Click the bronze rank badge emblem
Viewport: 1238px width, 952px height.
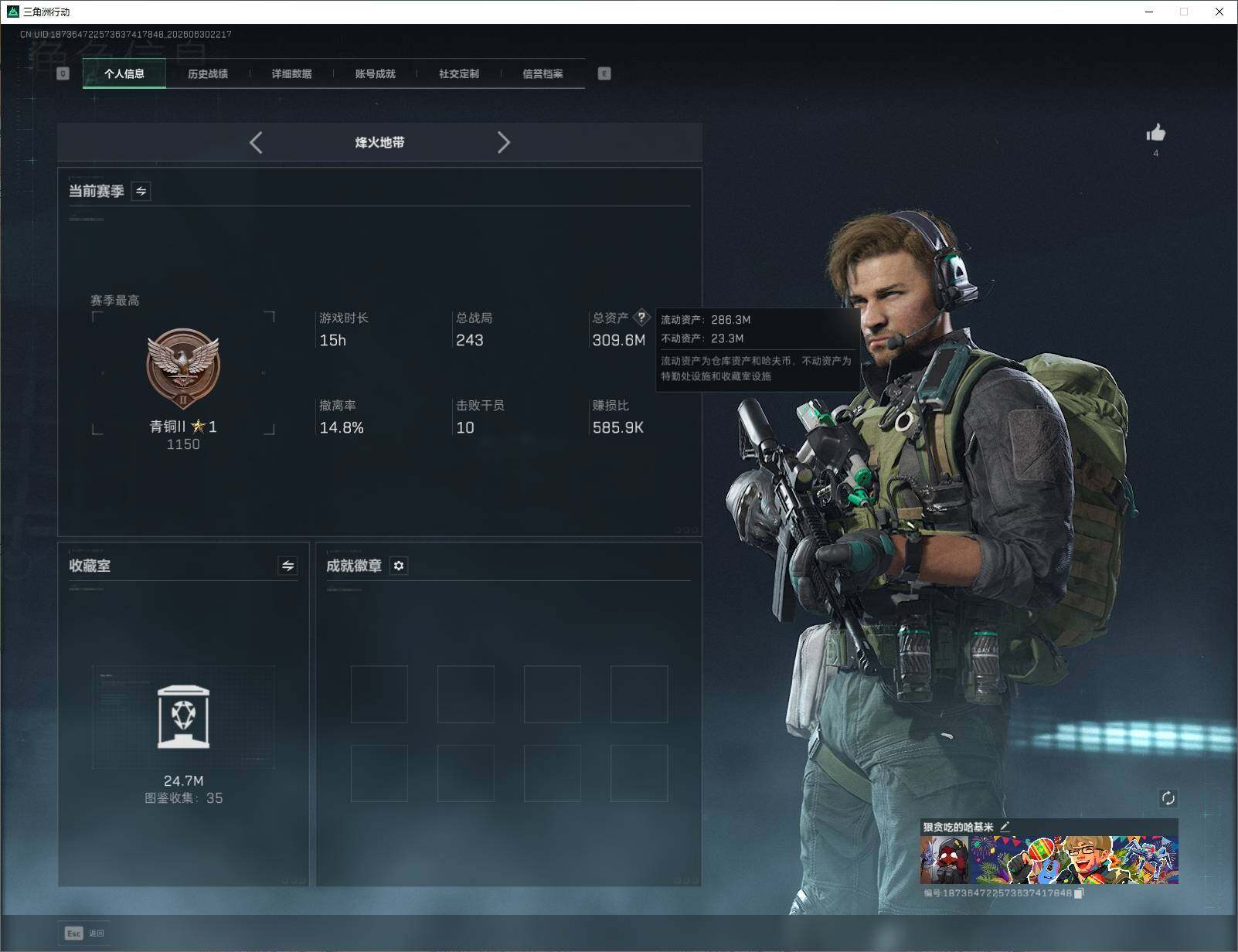click(183, 369)
